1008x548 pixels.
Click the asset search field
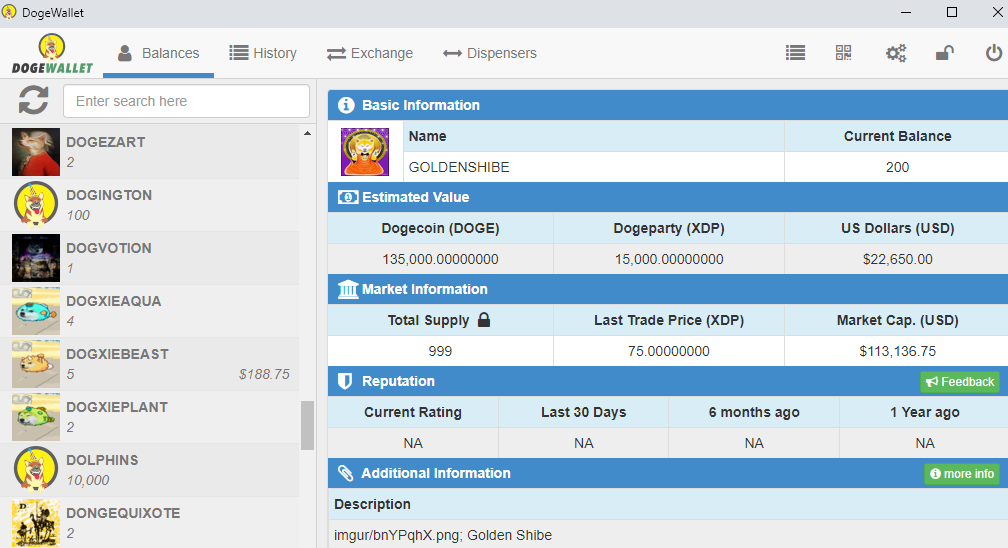coord(186,101)
